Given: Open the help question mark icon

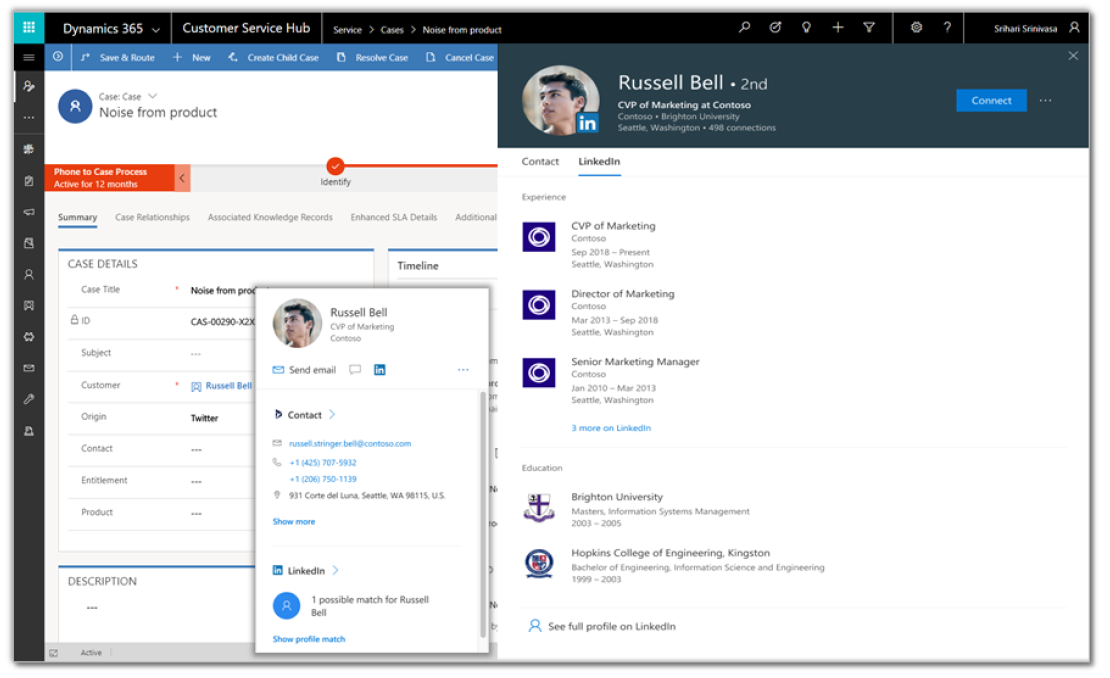Looking at the screenshot, I should (x=947, y=28).
